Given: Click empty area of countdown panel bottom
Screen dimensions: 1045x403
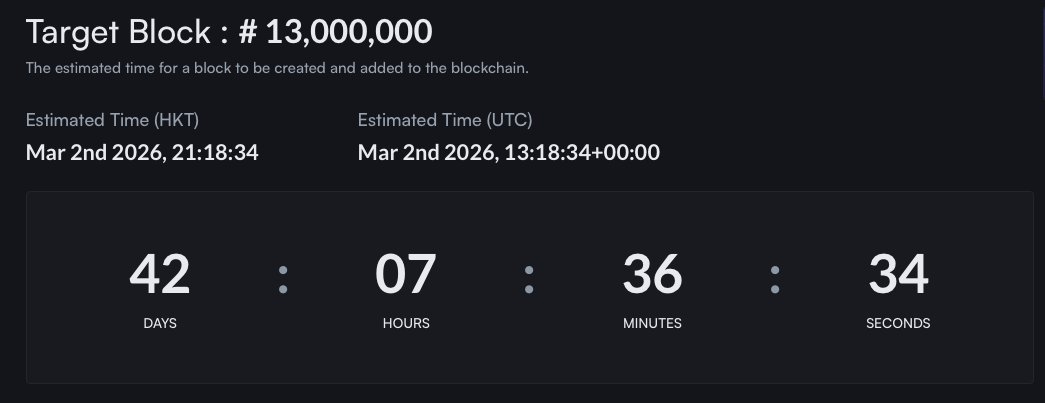Looking at the screenshot, I should tap(530, 362).
